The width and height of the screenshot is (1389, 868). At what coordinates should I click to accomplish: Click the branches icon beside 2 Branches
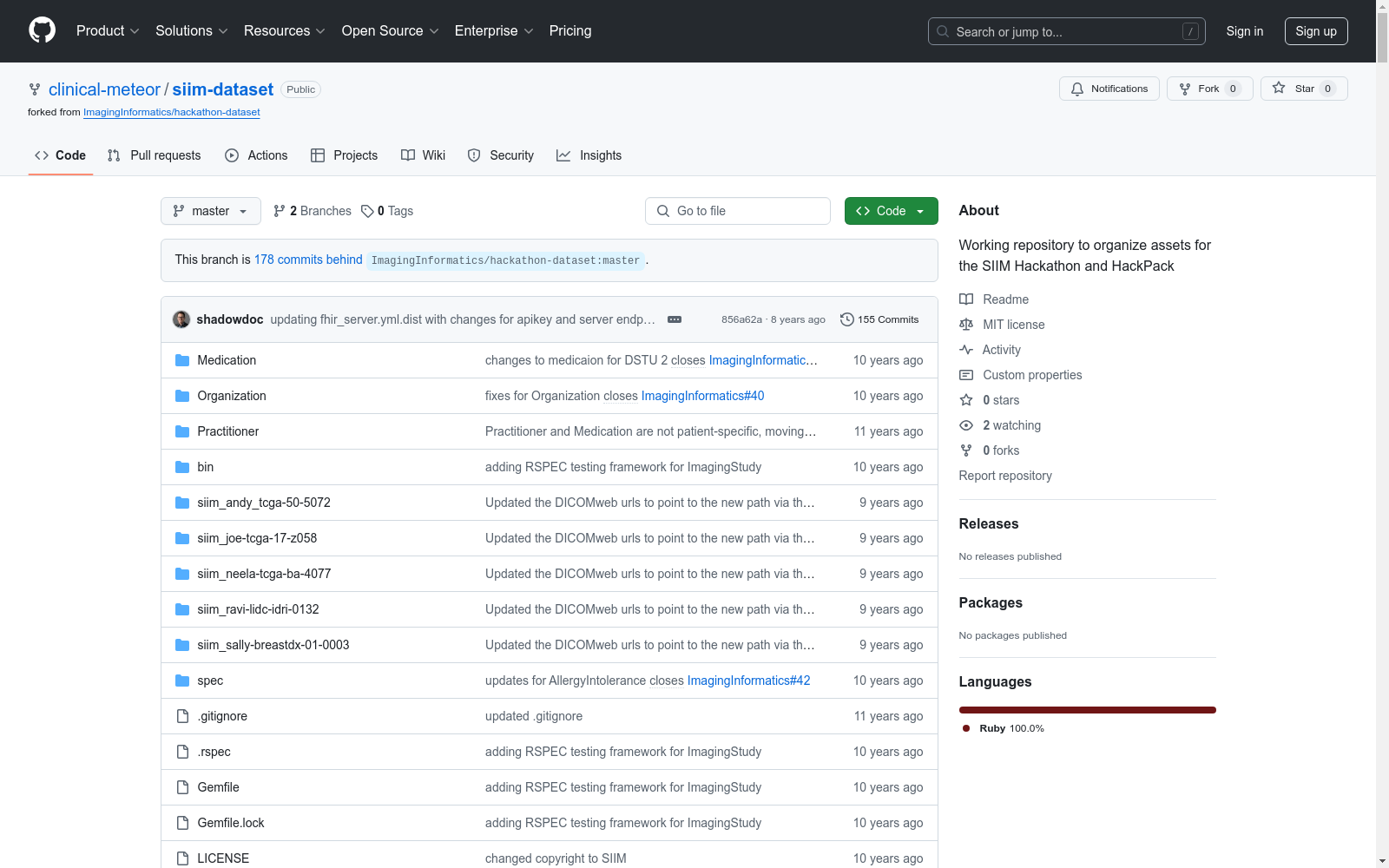coord(280,211)
